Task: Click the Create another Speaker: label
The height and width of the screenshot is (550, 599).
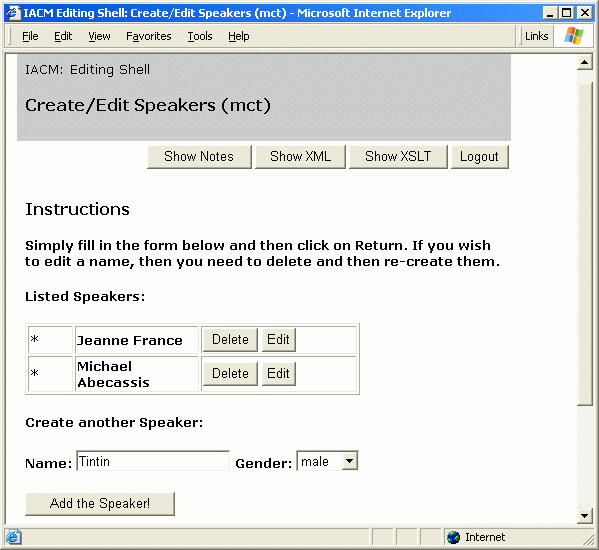Action: pos(114,423)
